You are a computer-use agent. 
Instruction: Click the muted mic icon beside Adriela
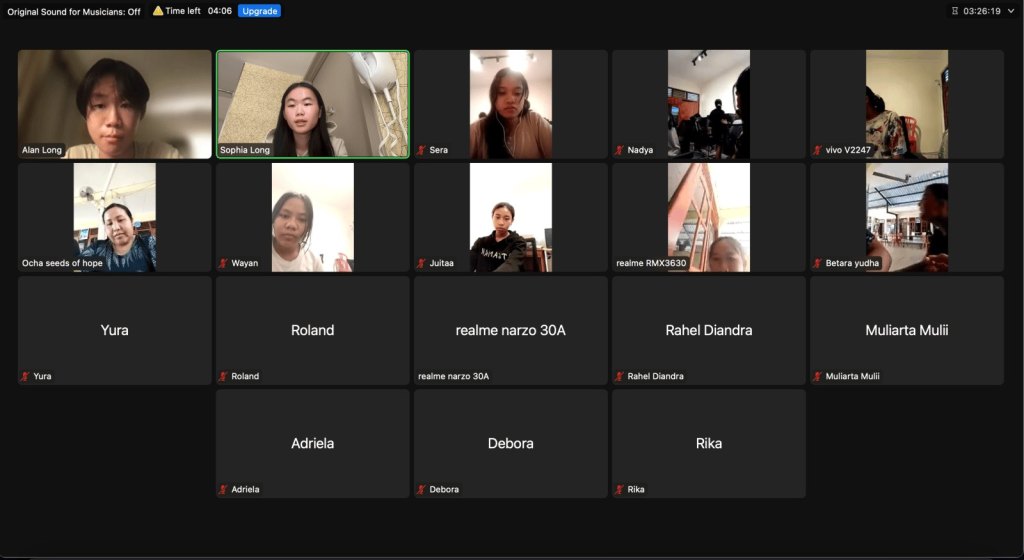click(224, 489)
